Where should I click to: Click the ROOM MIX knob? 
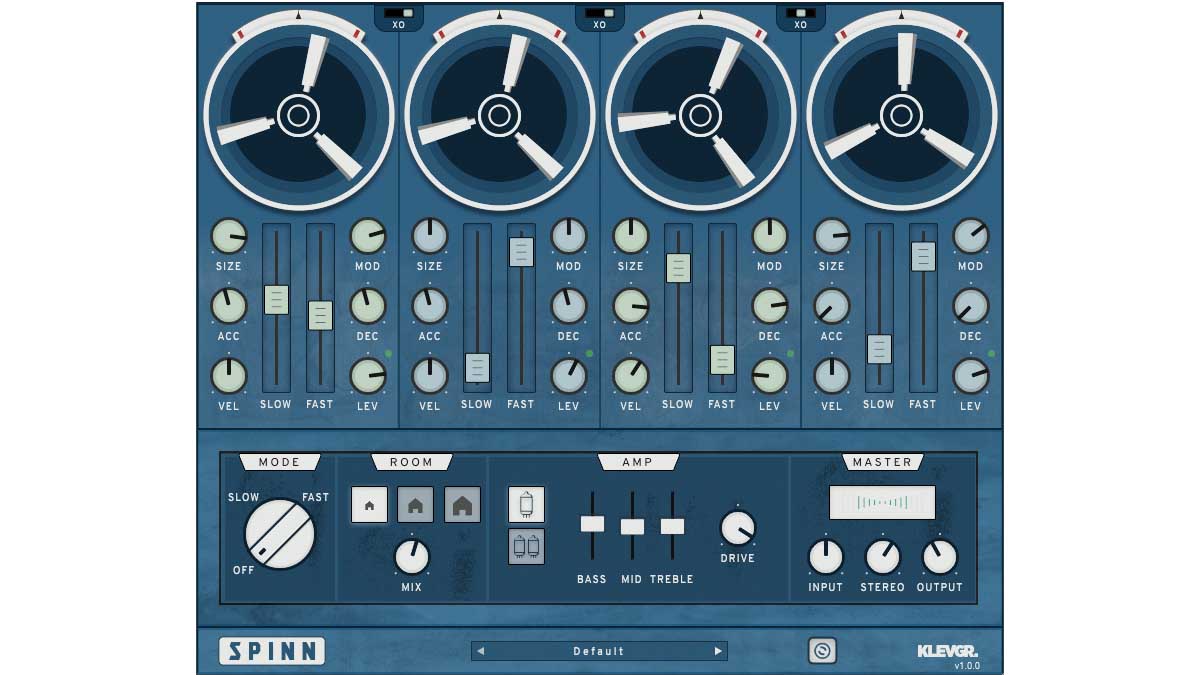point(412,557)
